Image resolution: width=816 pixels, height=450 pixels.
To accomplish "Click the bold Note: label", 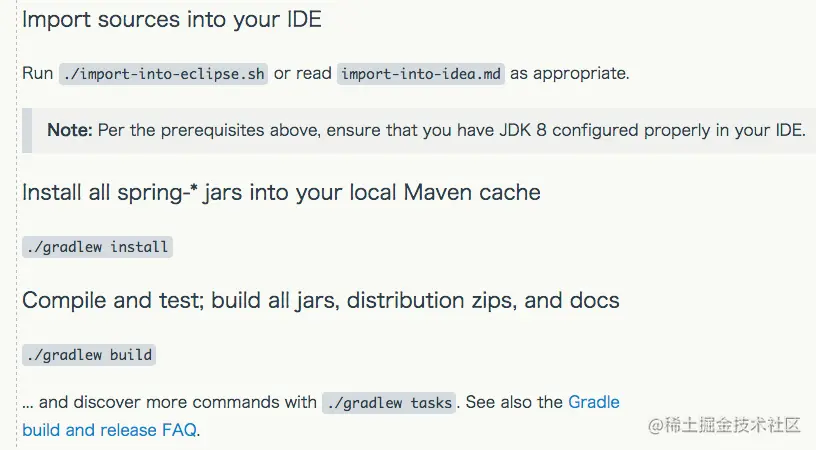I will [70, 130].
